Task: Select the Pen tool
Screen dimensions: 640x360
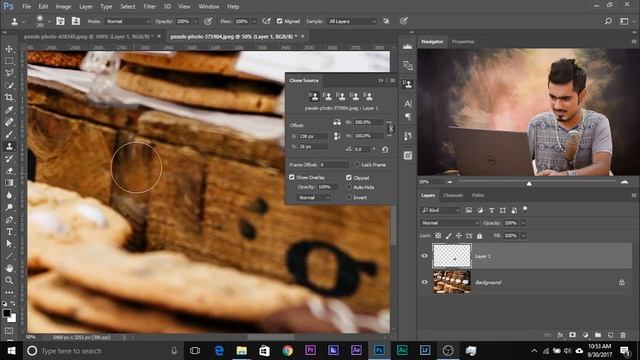Action: pyautogui.click(x=9, y=220)
